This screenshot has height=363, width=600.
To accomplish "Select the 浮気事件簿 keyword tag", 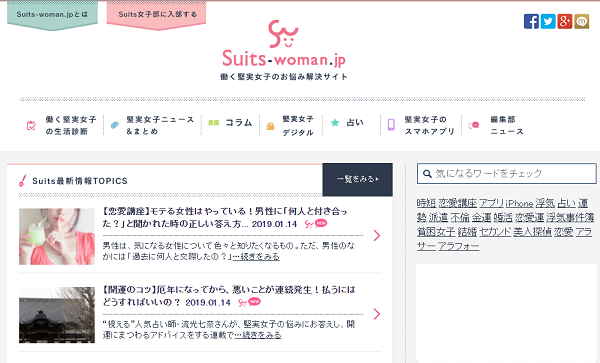I will click(570, 218).
